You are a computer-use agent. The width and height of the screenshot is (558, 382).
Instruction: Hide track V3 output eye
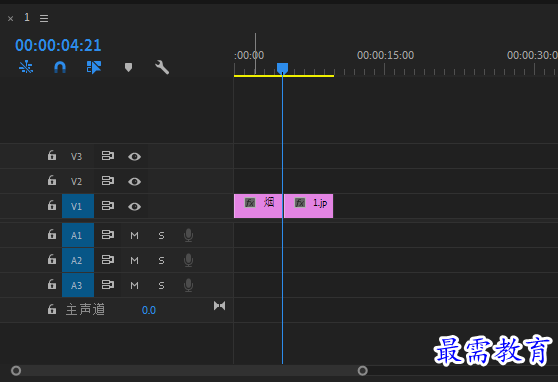pos(135,157)
